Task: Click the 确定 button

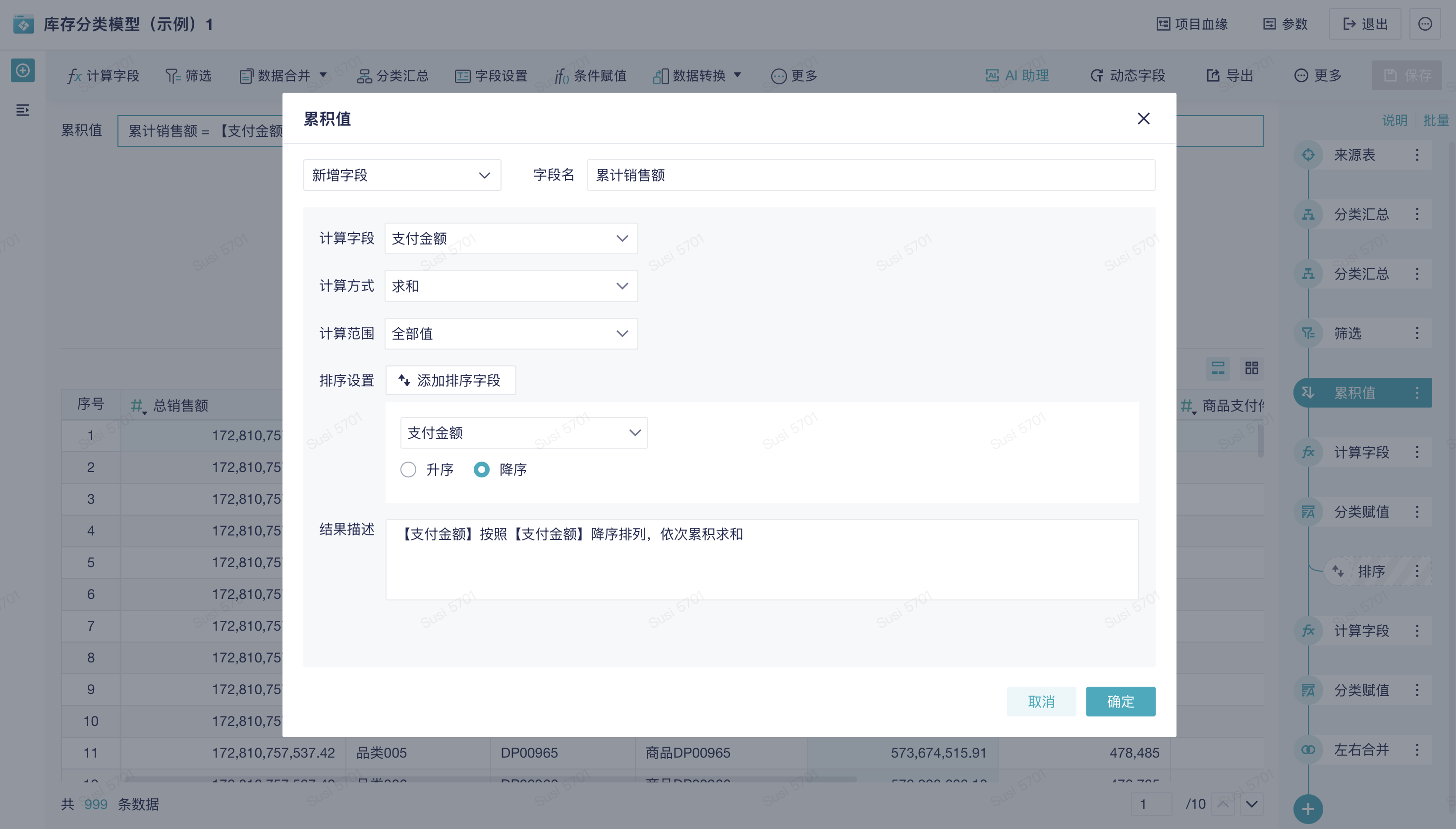Action: tap(1120, 702)
